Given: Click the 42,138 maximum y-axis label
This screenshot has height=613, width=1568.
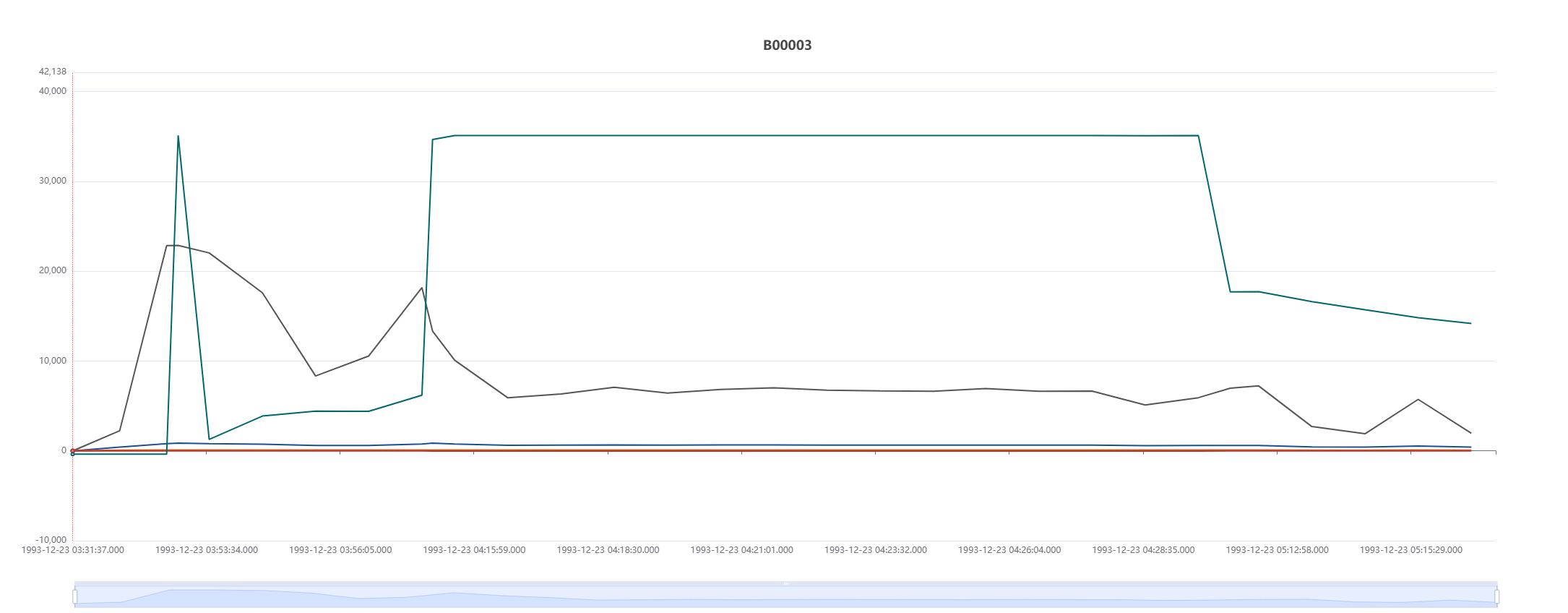Looking at the screenshot, I should point(53,72).
